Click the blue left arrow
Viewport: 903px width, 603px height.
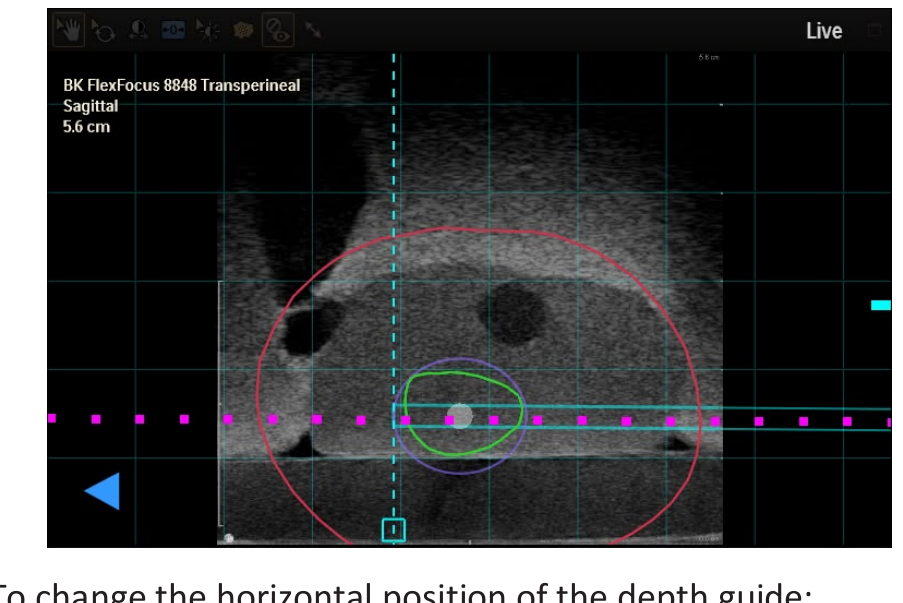pyautogui.click(x=103, y=491)
